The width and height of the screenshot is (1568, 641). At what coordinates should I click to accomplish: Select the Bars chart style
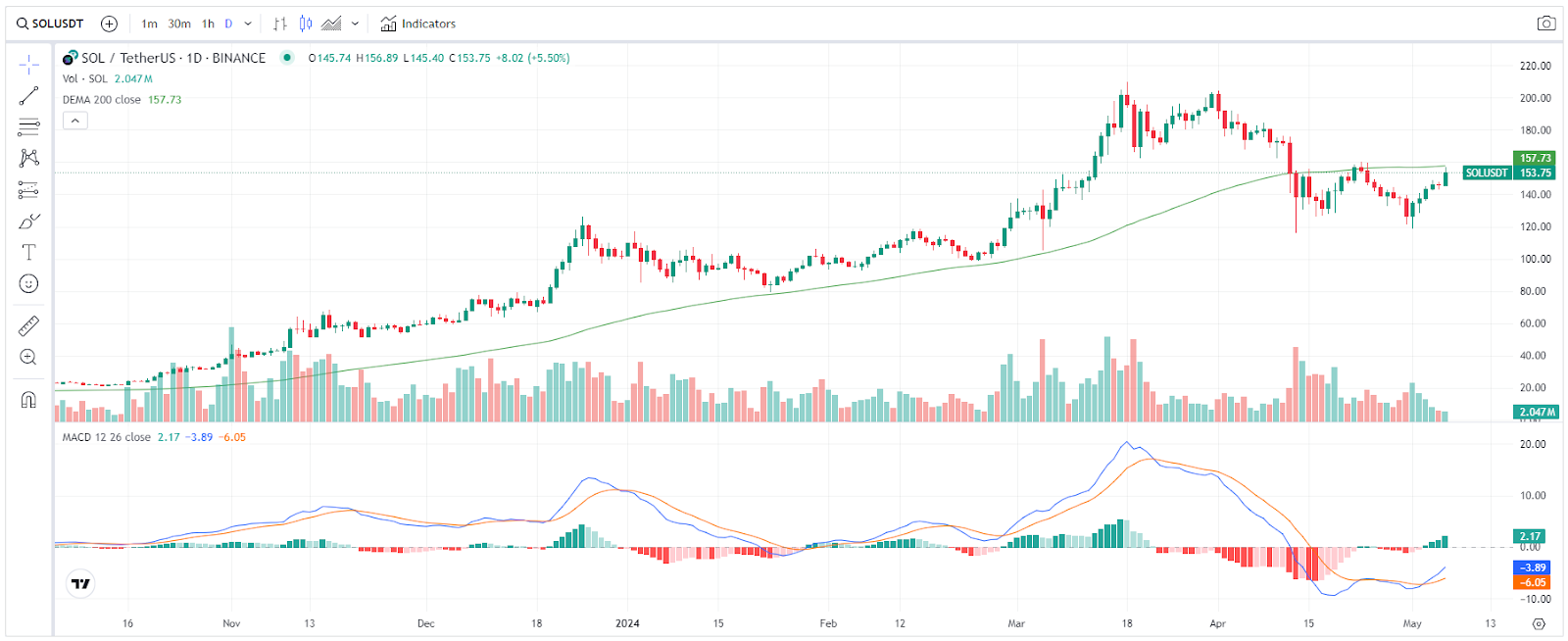(x=280, y=24)
